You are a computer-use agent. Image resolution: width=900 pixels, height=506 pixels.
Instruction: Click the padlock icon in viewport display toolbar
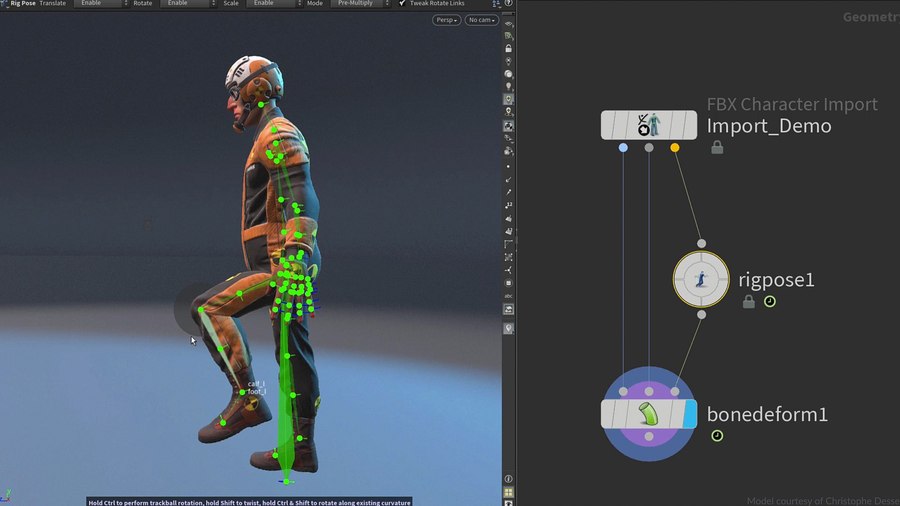click(x=509, y=48)
